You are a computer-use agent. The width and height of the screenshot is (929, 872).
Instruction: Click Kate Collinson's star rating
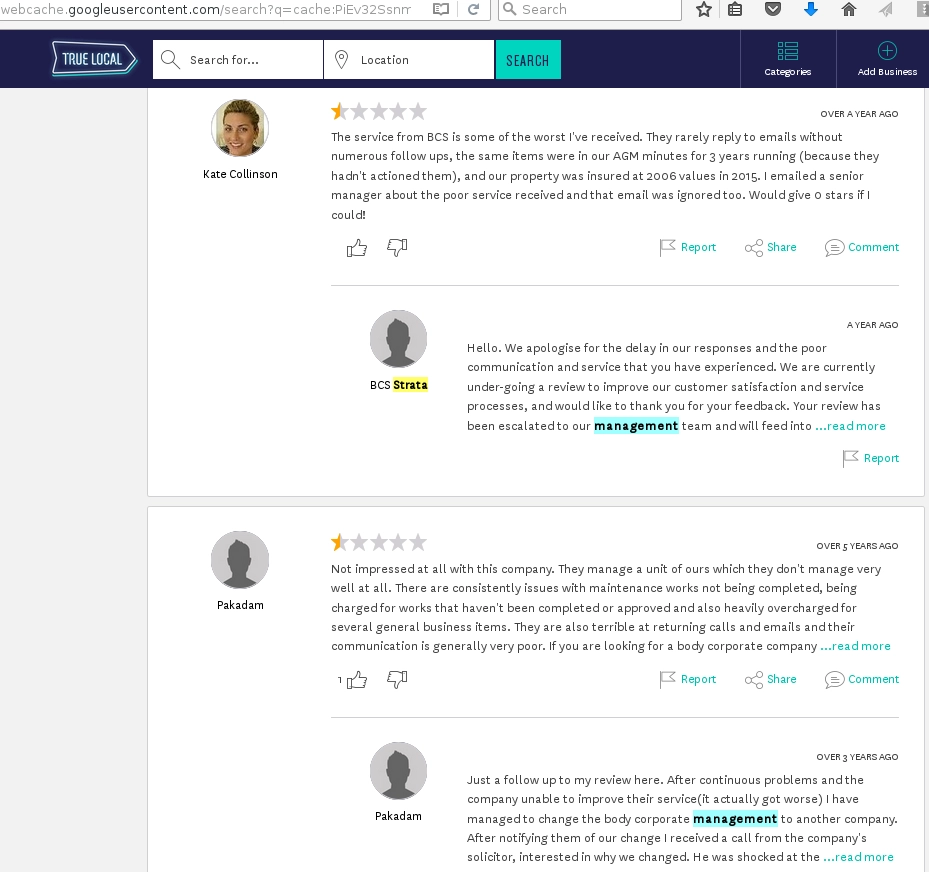click(379, 111)
